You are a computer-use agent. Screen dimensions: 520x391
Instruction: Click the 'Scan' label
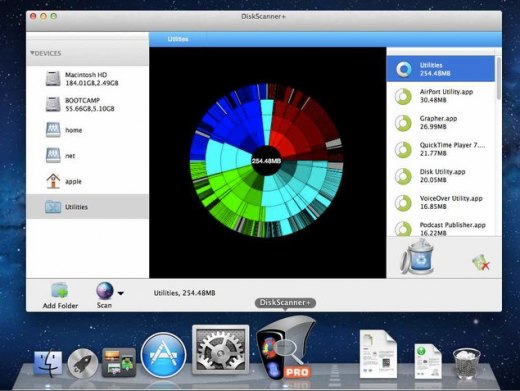coord(104,305)
